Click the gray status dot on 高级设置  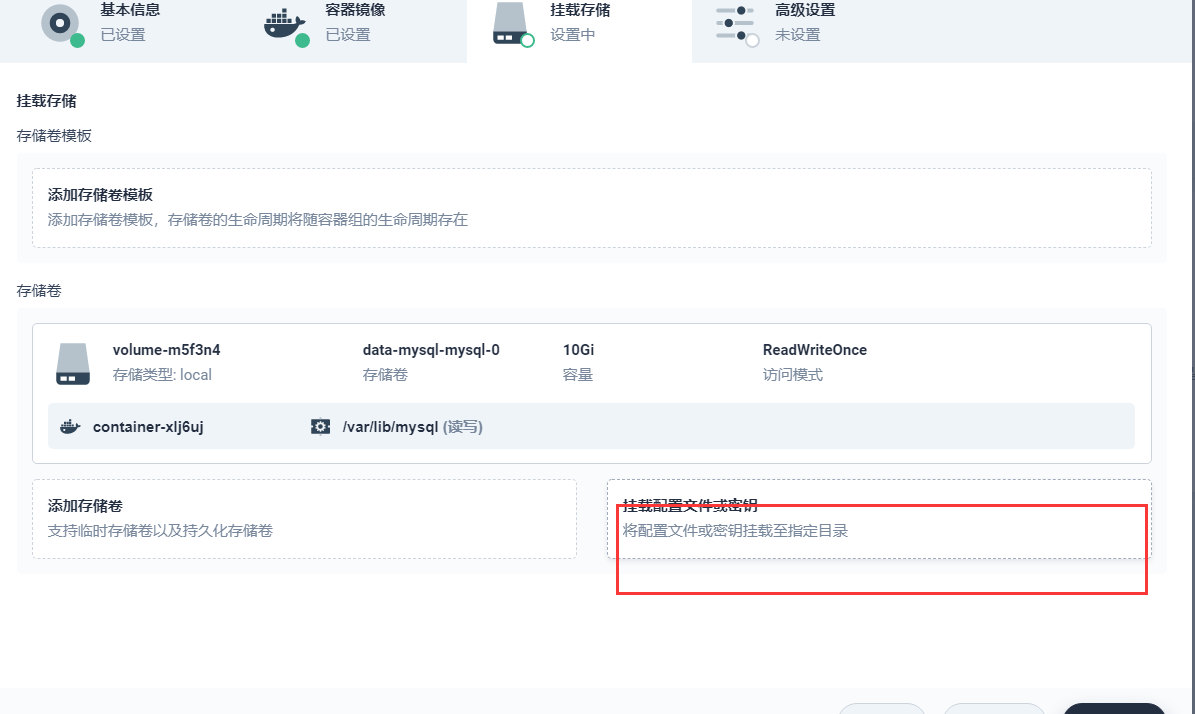click(752, 40)
